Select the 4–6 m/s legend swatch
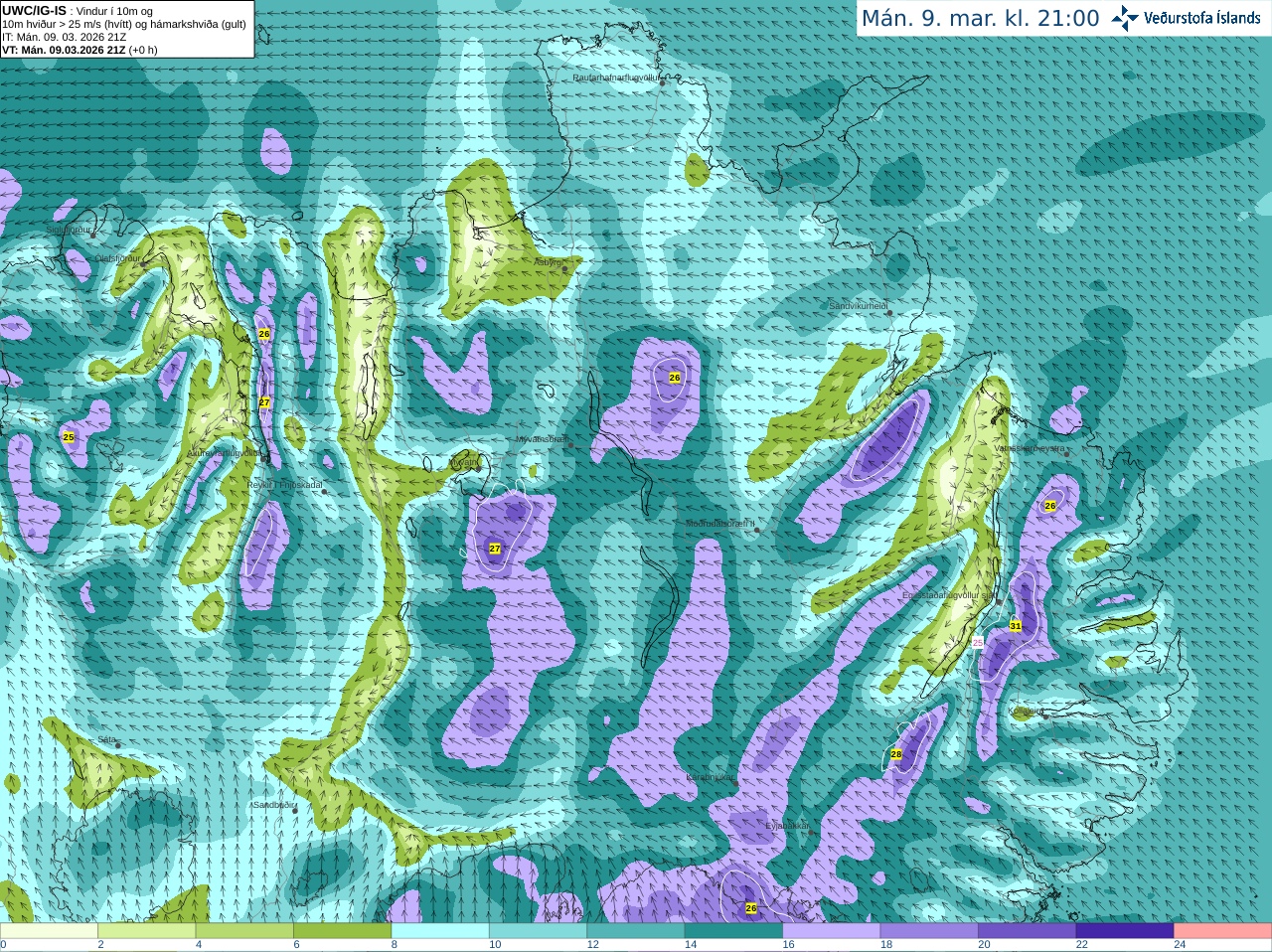Viewport: 1272px width, 952px height. (244, 931)
